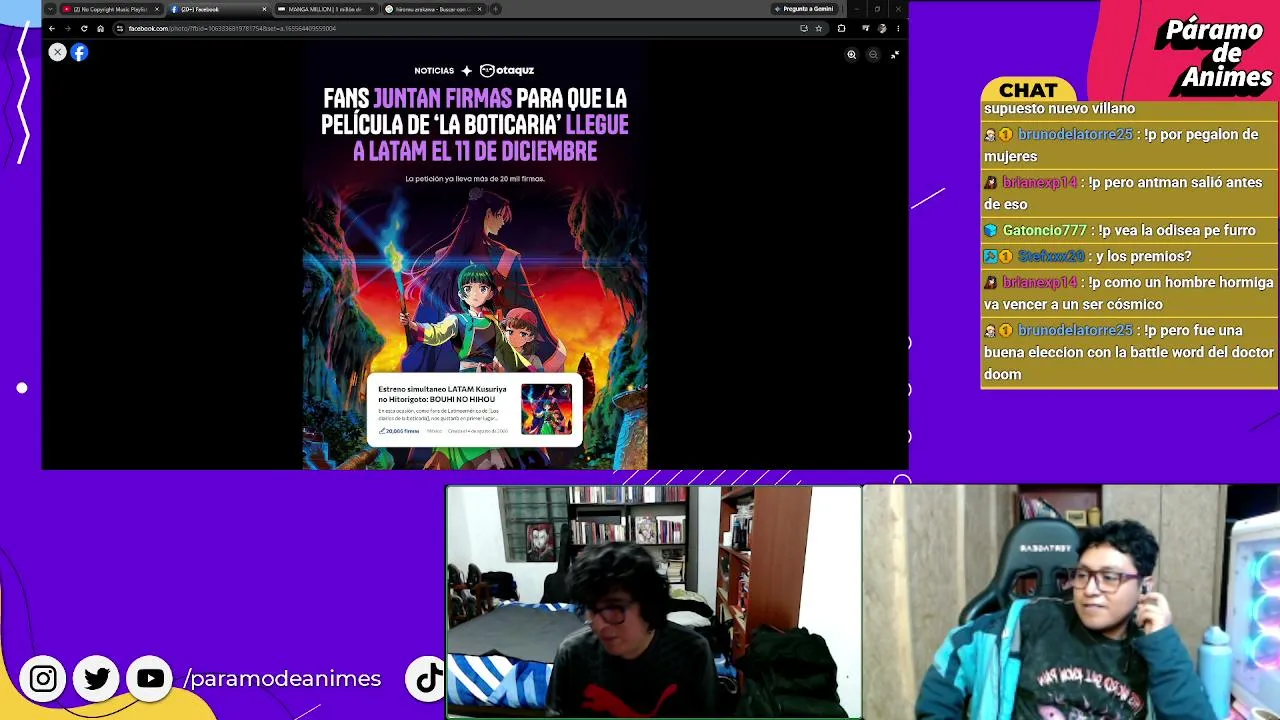The height and width of the screenshot is (720, 1280).
Task: Open the browser home page
Action: point(100,28)
